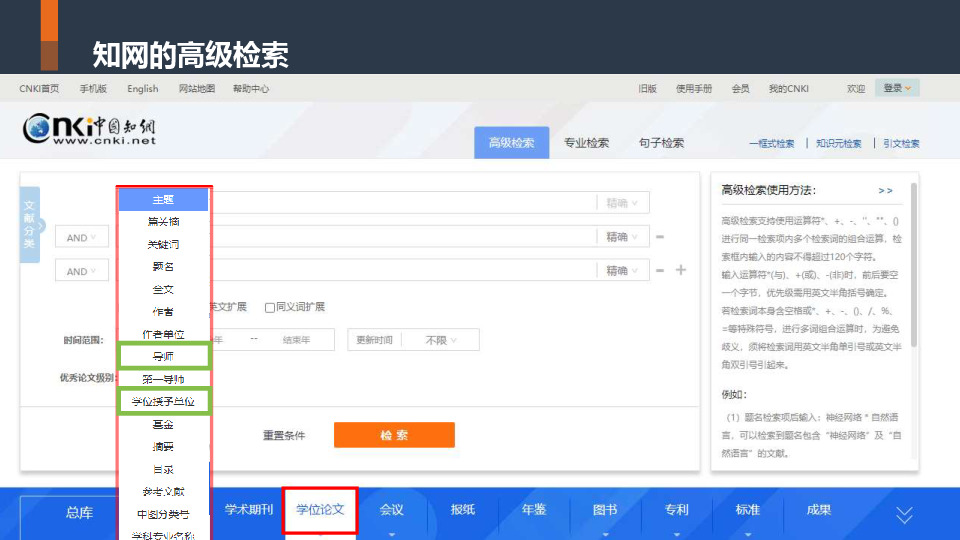Check the 同义词扩展 checkbox
960x540 pixels.
(x=269, y=307)
